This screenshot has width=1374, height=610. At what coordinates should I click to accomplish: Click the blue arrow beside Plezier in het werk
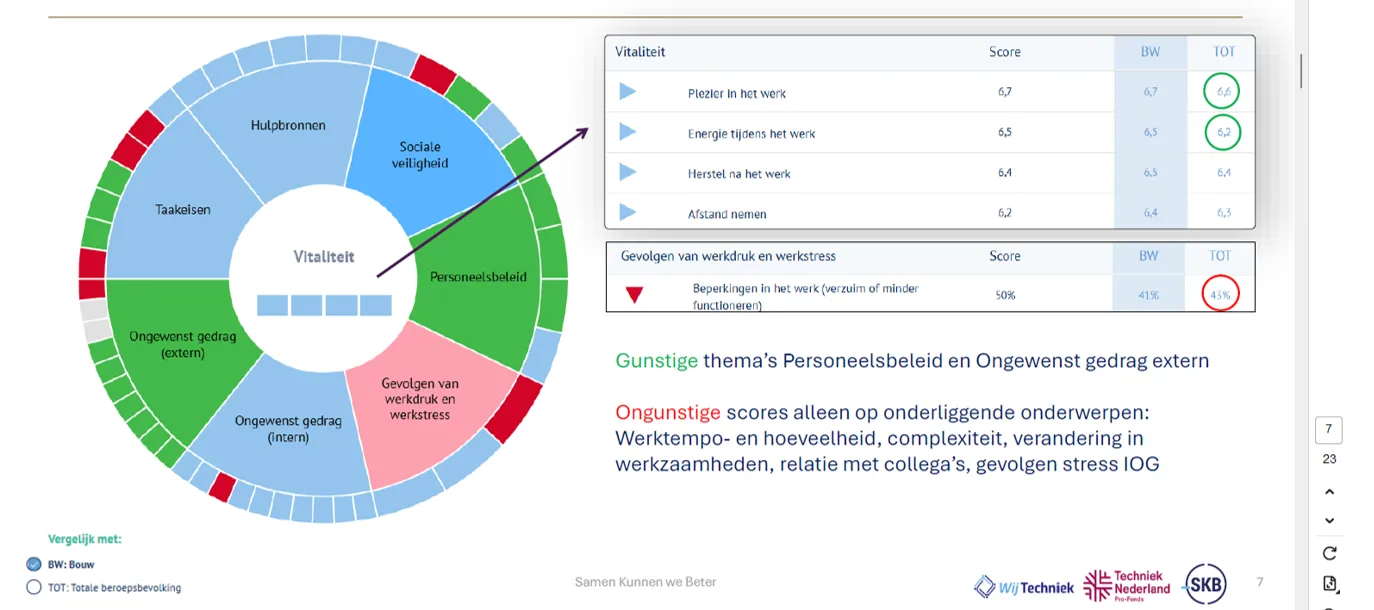coord(627,92)
